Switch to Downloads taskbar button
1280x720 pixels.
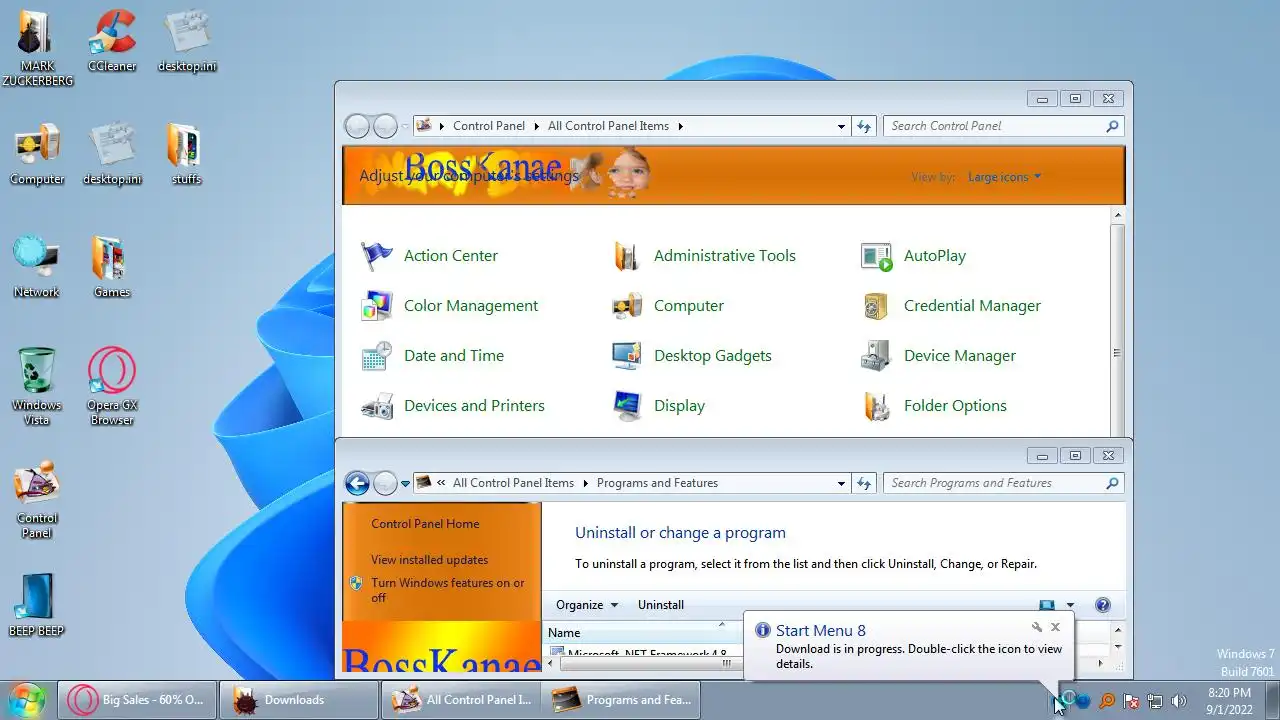pos(298,700)
